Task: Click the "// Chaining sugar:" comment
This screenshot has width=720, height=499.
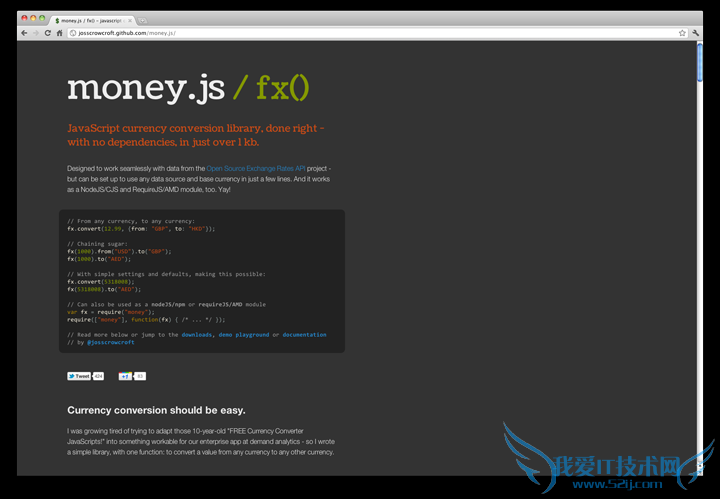Action: click(x=97, y=244)
